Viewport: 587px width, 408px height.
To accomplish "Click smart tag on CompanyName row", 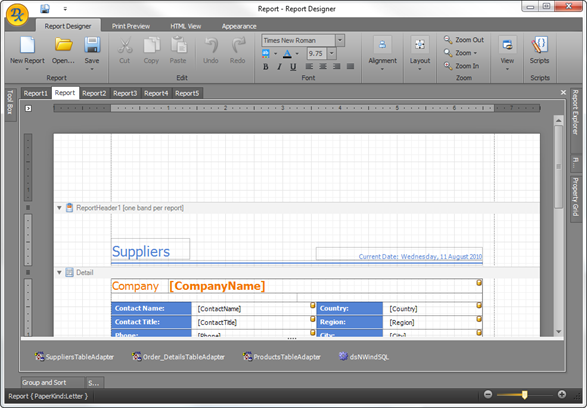I will [x=479, y=283].
